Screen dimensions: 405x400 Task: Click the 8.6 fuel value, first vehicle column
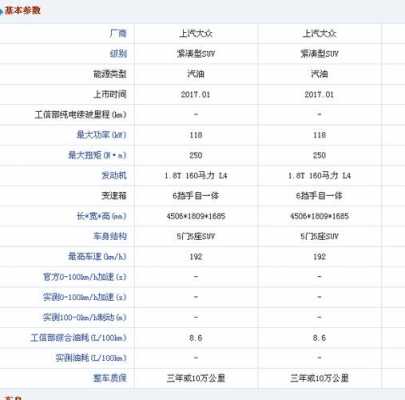click(196, 338)
